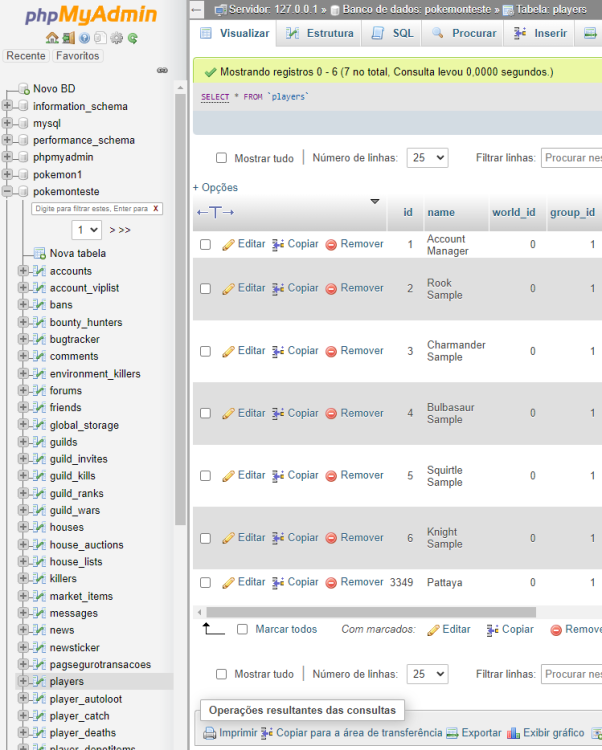Tick the checkbox for Account Manager row

[x=205, y=244]
